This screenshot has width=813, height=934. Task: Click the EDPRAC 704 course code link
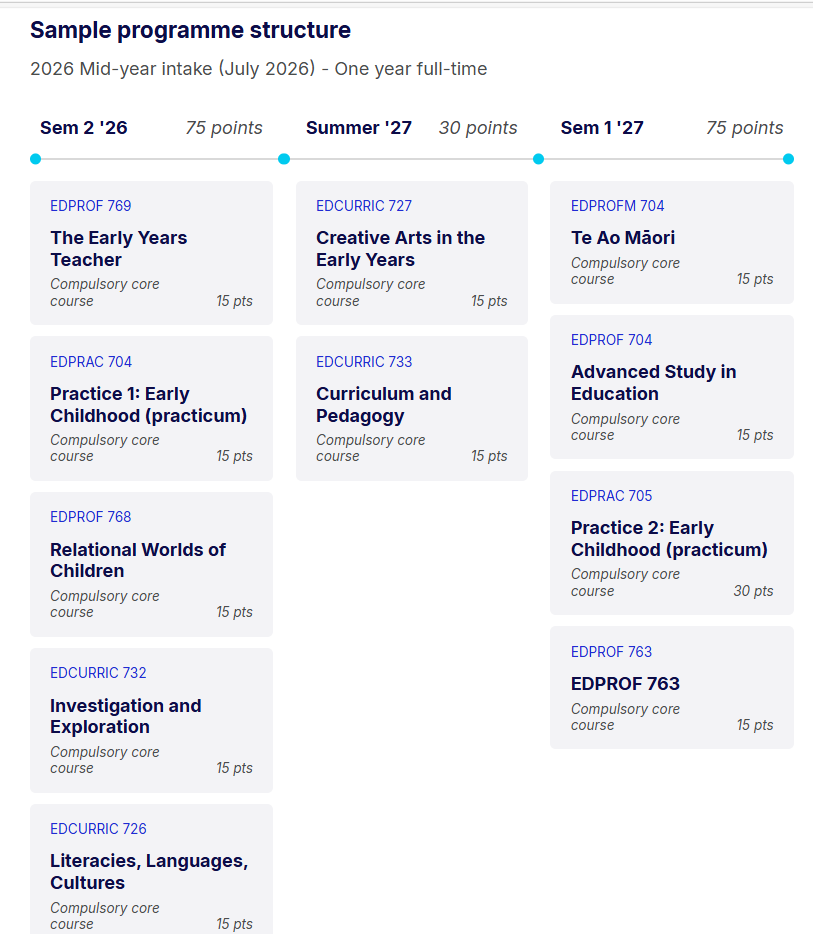[x=90, y=362]
